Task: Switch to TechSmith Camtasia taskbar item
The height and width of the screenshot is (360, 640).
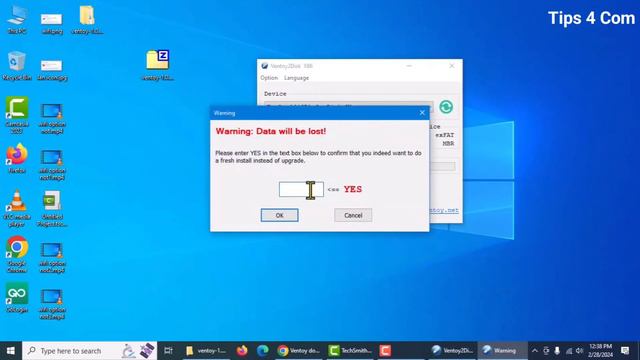Action: pyautogui.click(x=350, y=351)
